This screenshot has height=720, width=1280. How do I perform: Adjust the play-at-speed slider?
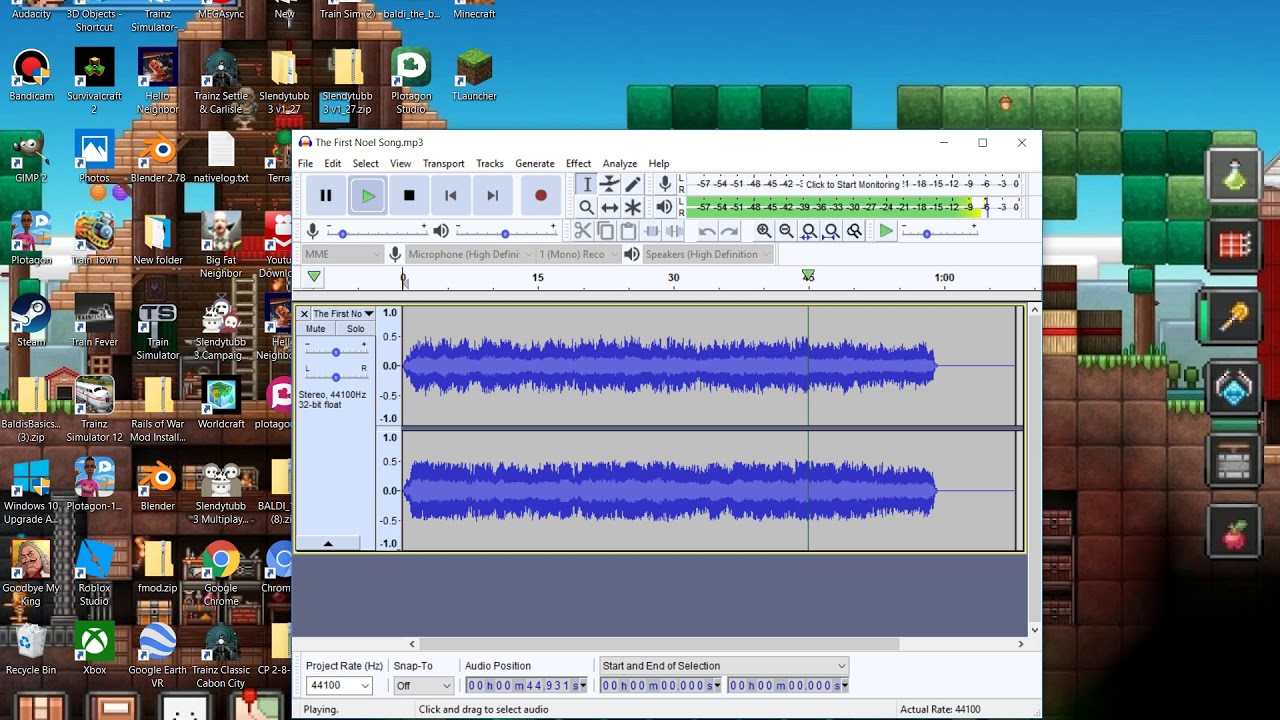[938, 232]
